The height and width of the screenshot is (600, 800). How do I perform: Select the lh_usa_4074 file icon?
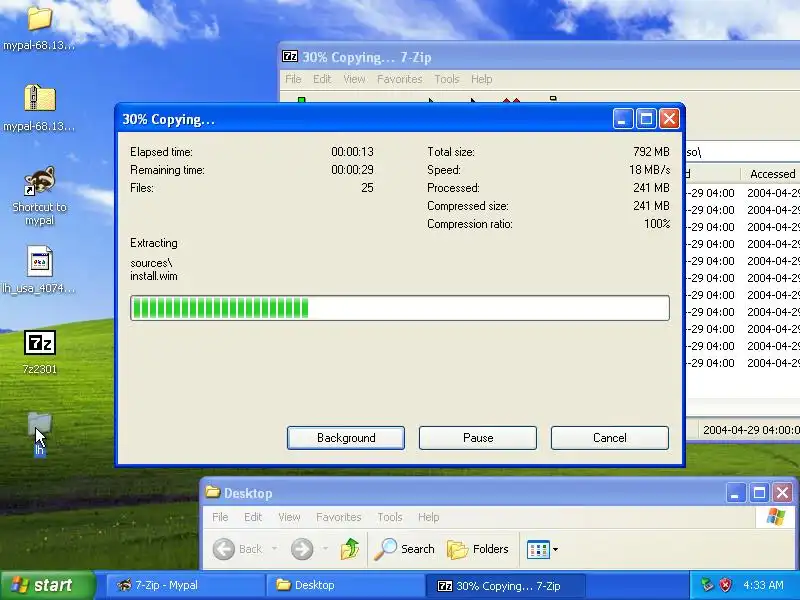[x=39, y=261]
